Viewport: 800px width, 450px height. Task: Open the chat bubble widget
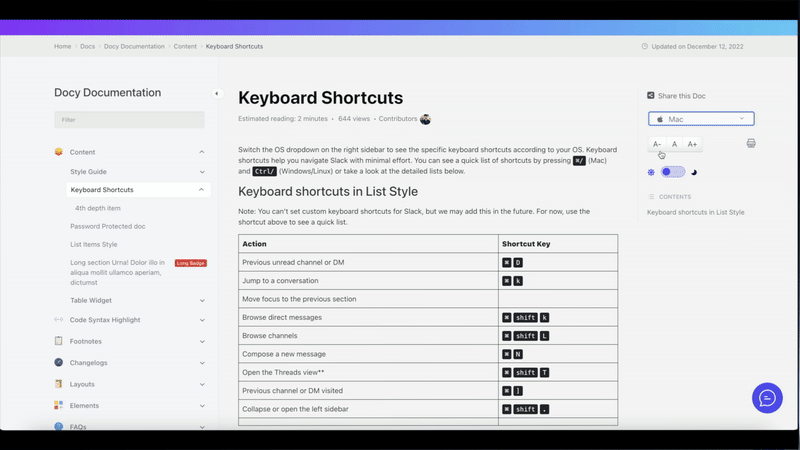click(767, 398)
